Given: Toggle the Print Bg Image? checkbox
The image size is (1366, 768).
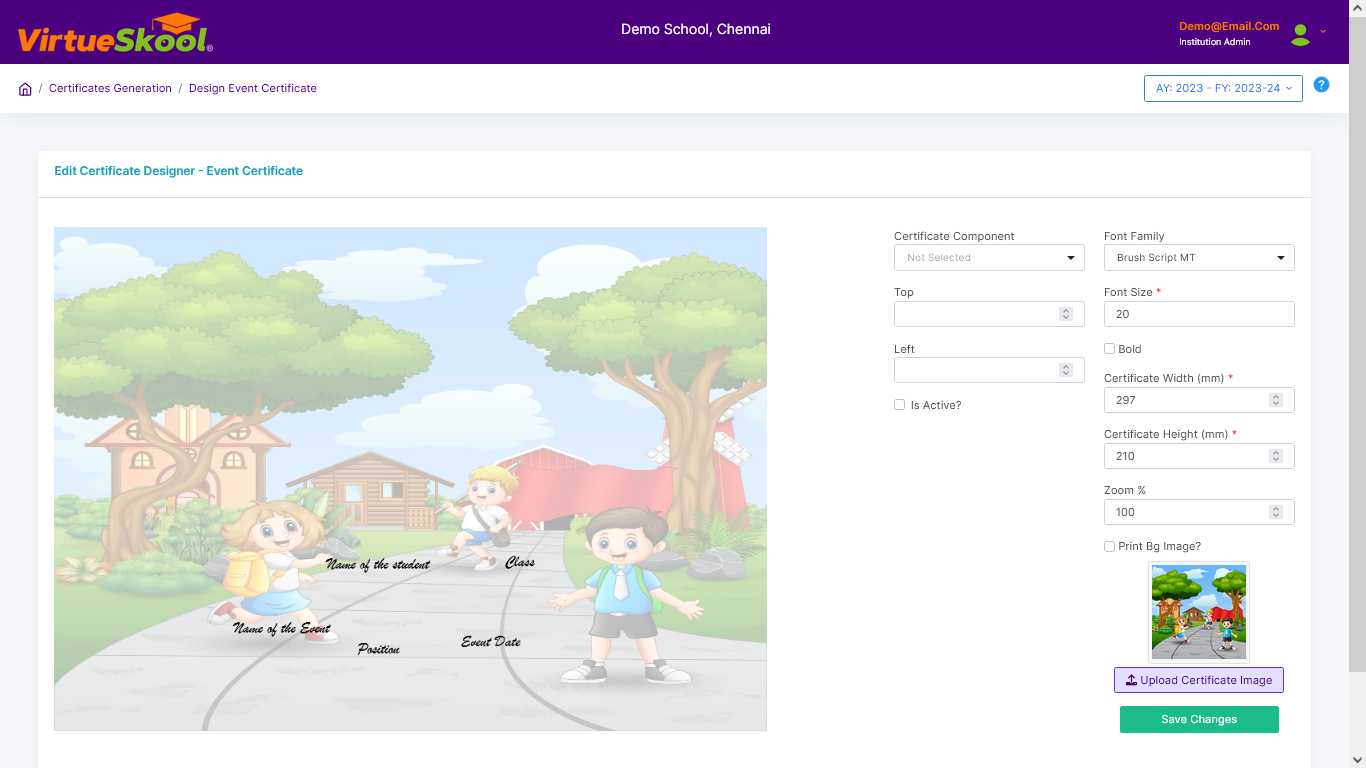Looking at the screenshot, I should tap(1109, 546).
